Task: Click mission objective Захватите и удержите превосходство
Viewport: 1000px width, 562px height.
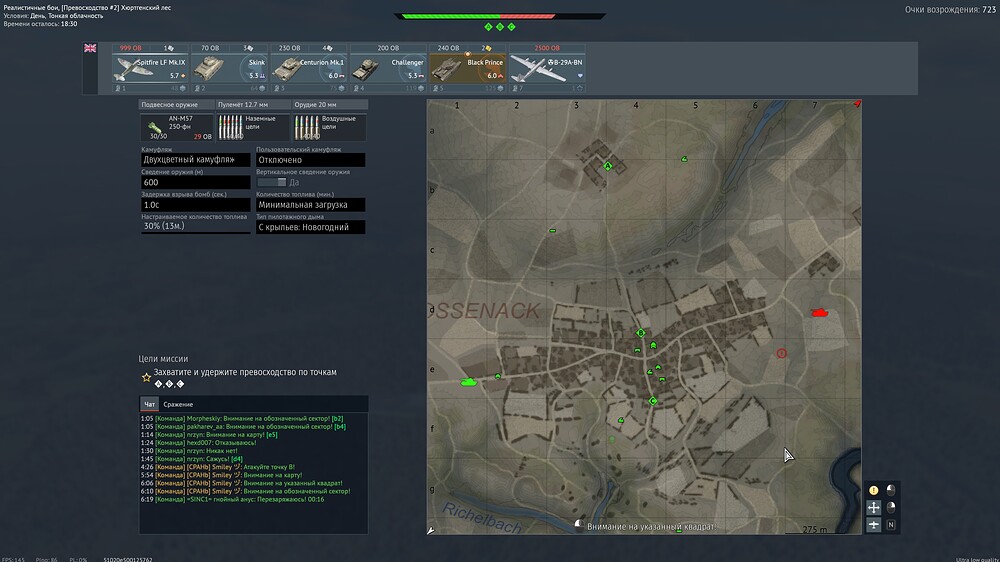Action: coord(245,372)
